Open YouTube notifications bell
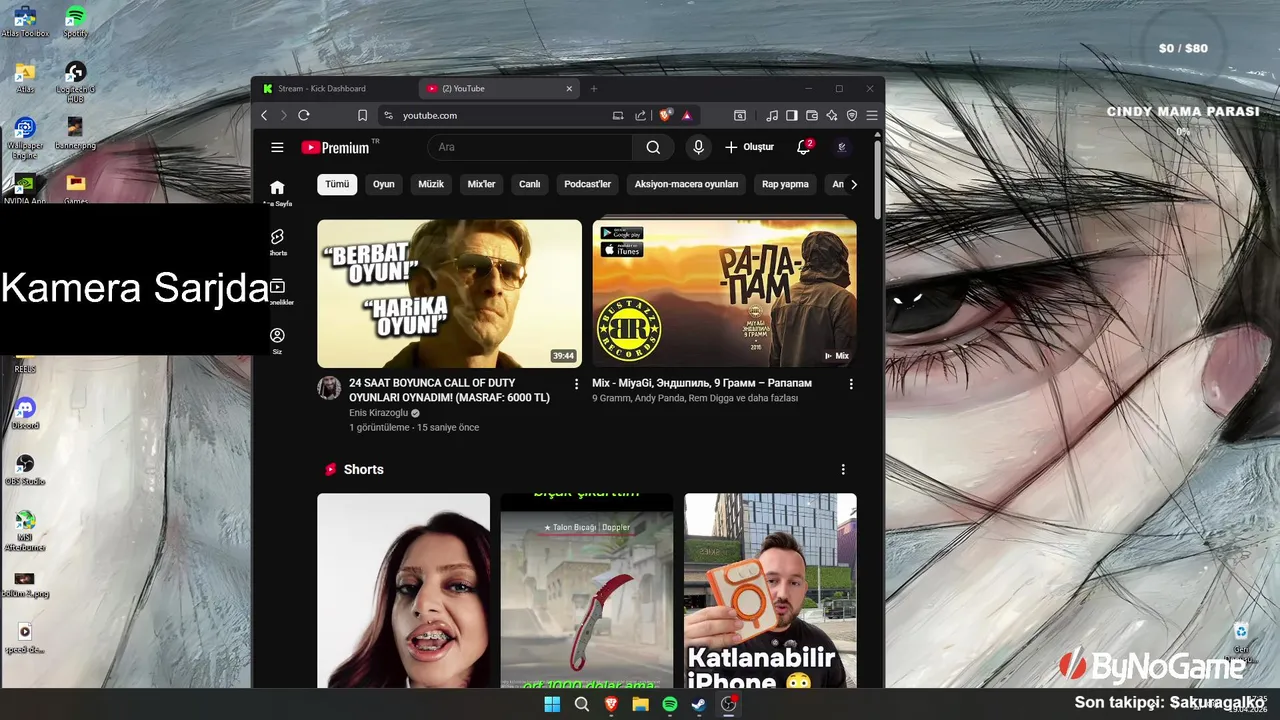The image size is (1280, 720). pyautogui.click(x=803, y=147)
